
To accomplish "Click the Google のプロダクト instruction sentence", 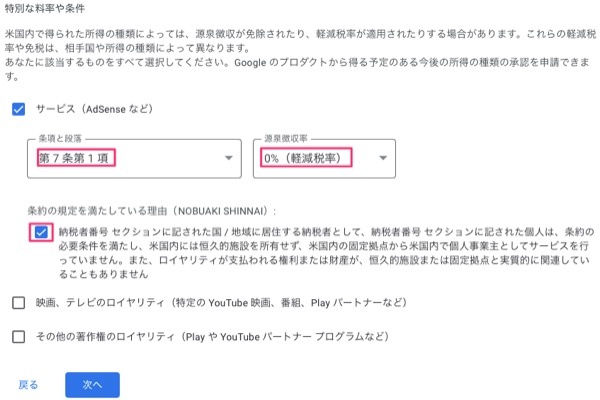I will [297, 69].
